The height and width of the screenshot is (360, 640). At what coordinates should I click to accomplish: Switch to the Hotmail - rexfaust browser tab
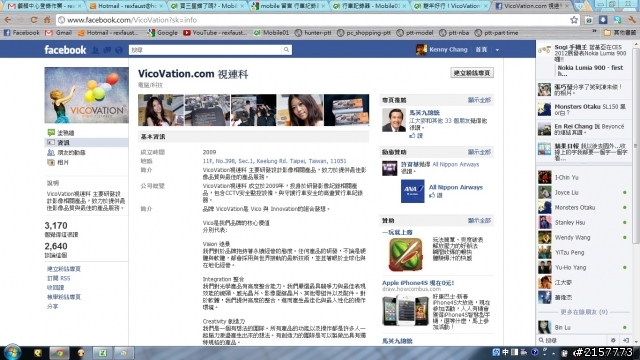click(126, 6)
